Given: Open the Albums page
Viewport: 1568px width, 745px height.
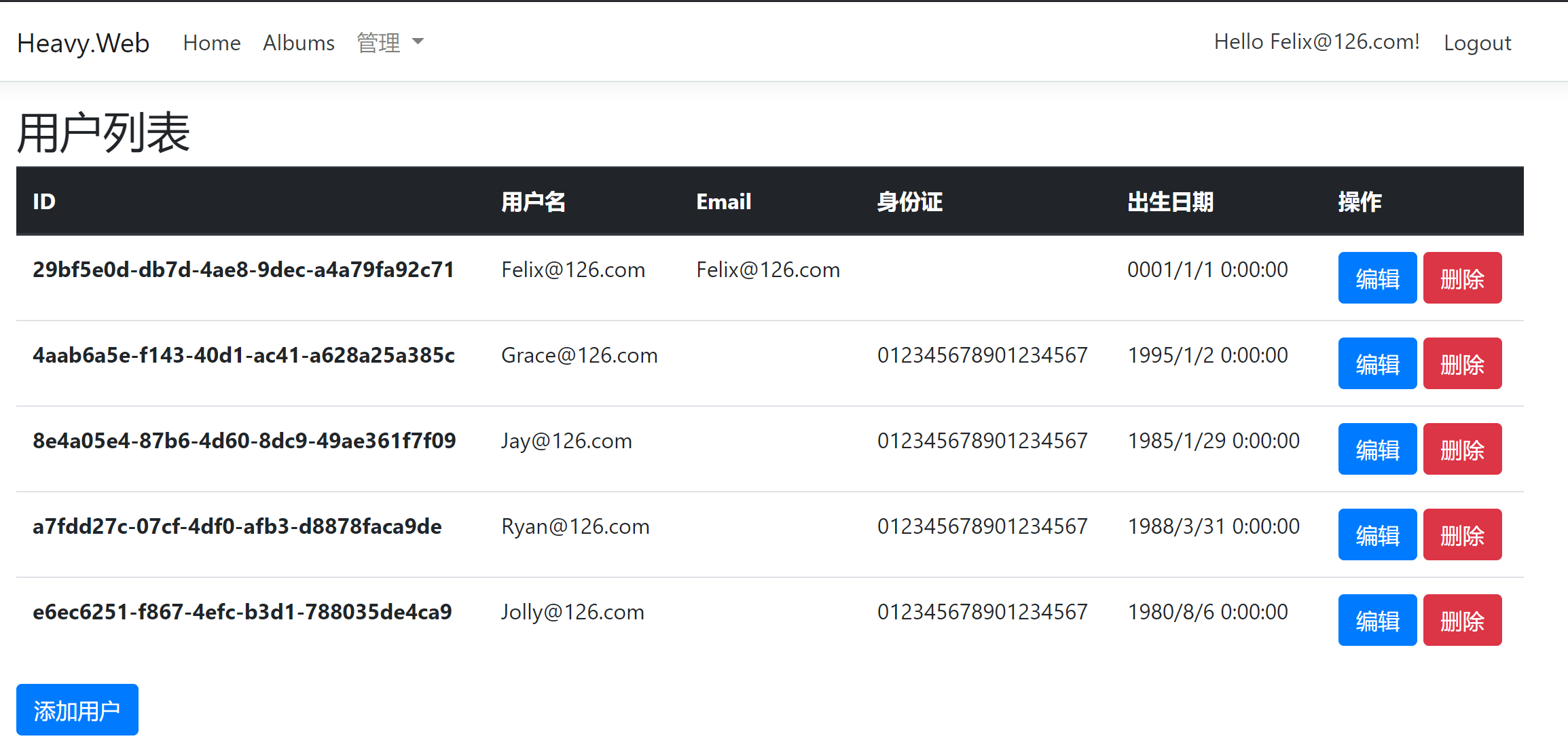Looking at the screenshot, I should (299, 43).
